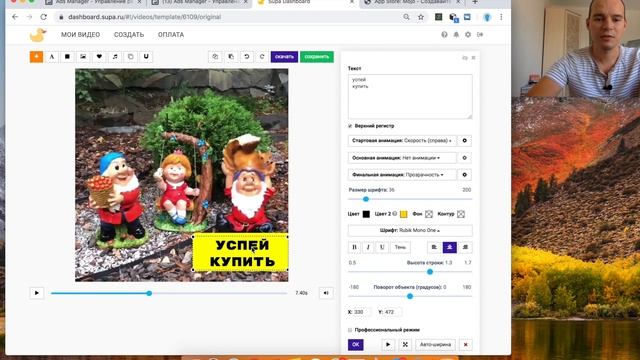Viewport: 640px width, 360px height.
Task: Click the orange add element button
Action: [x=36, y=57]
